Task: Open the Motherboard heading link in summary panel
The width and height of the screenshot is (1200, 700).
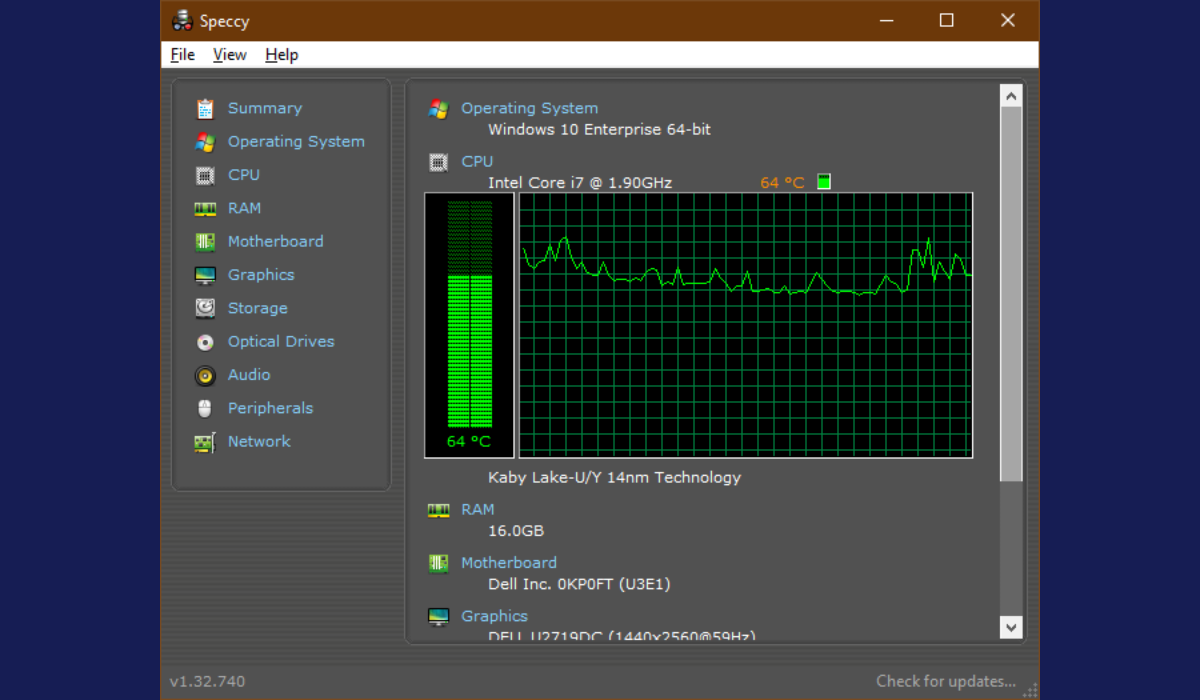Action: [509, 562]
